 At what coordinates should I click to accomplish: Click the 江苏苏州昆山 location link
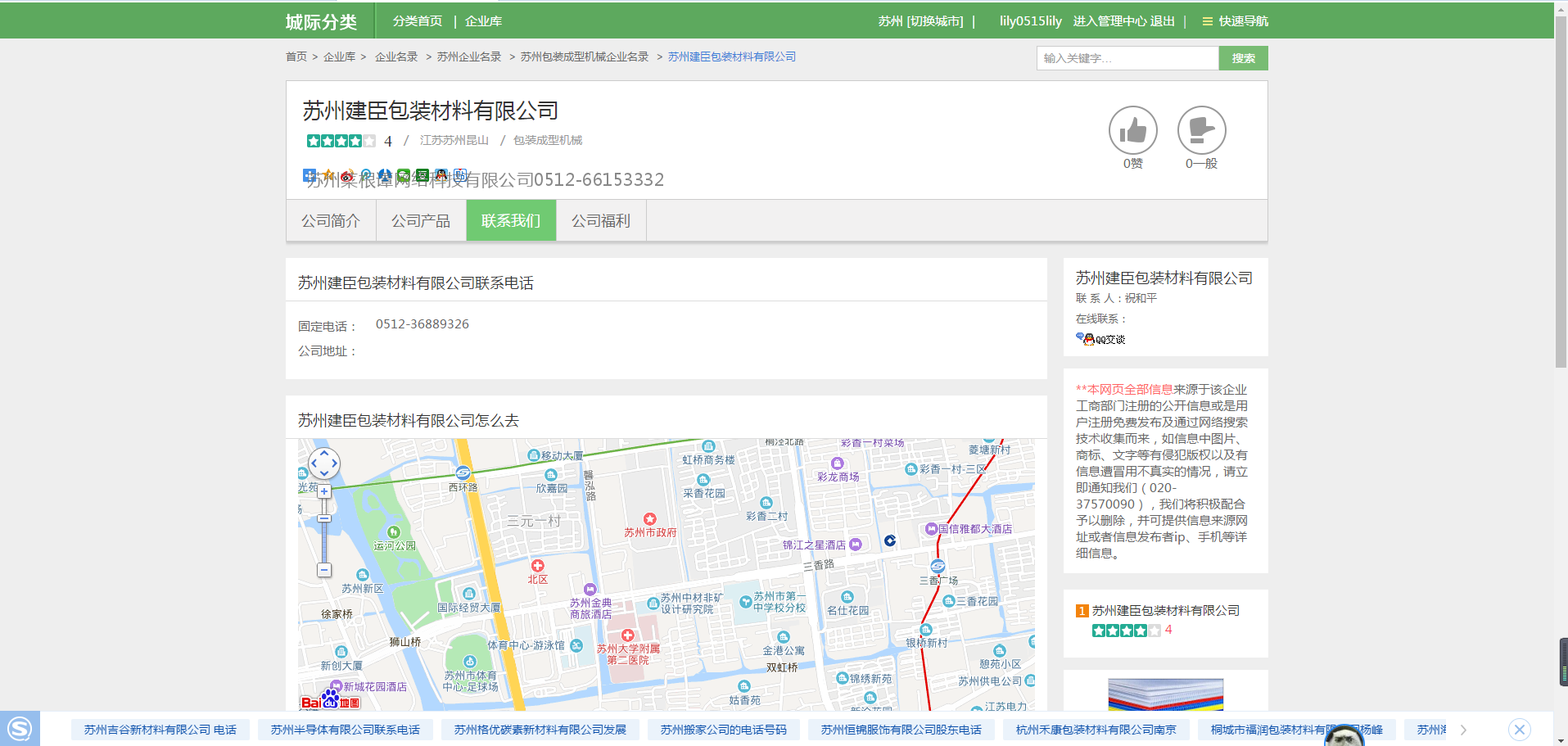pos(454,140)
